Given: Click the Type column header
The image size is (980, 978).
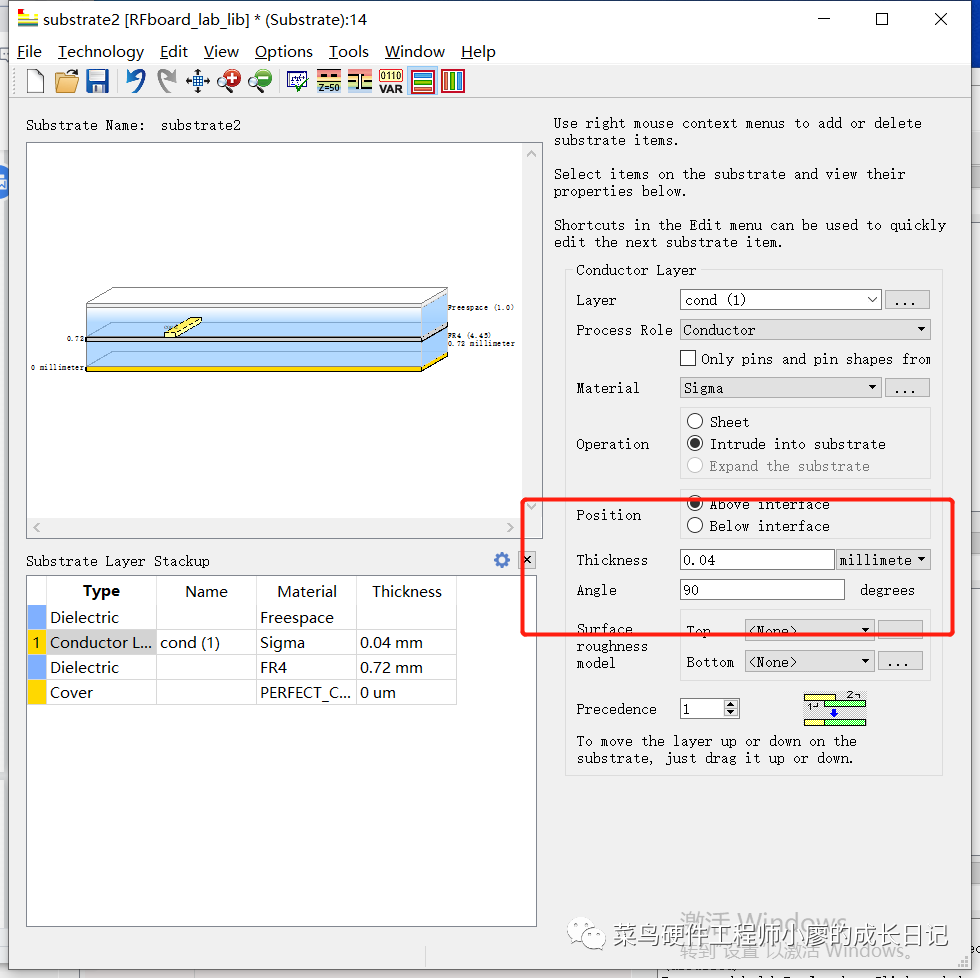Looking at the screenshot, I should (101, 591).
